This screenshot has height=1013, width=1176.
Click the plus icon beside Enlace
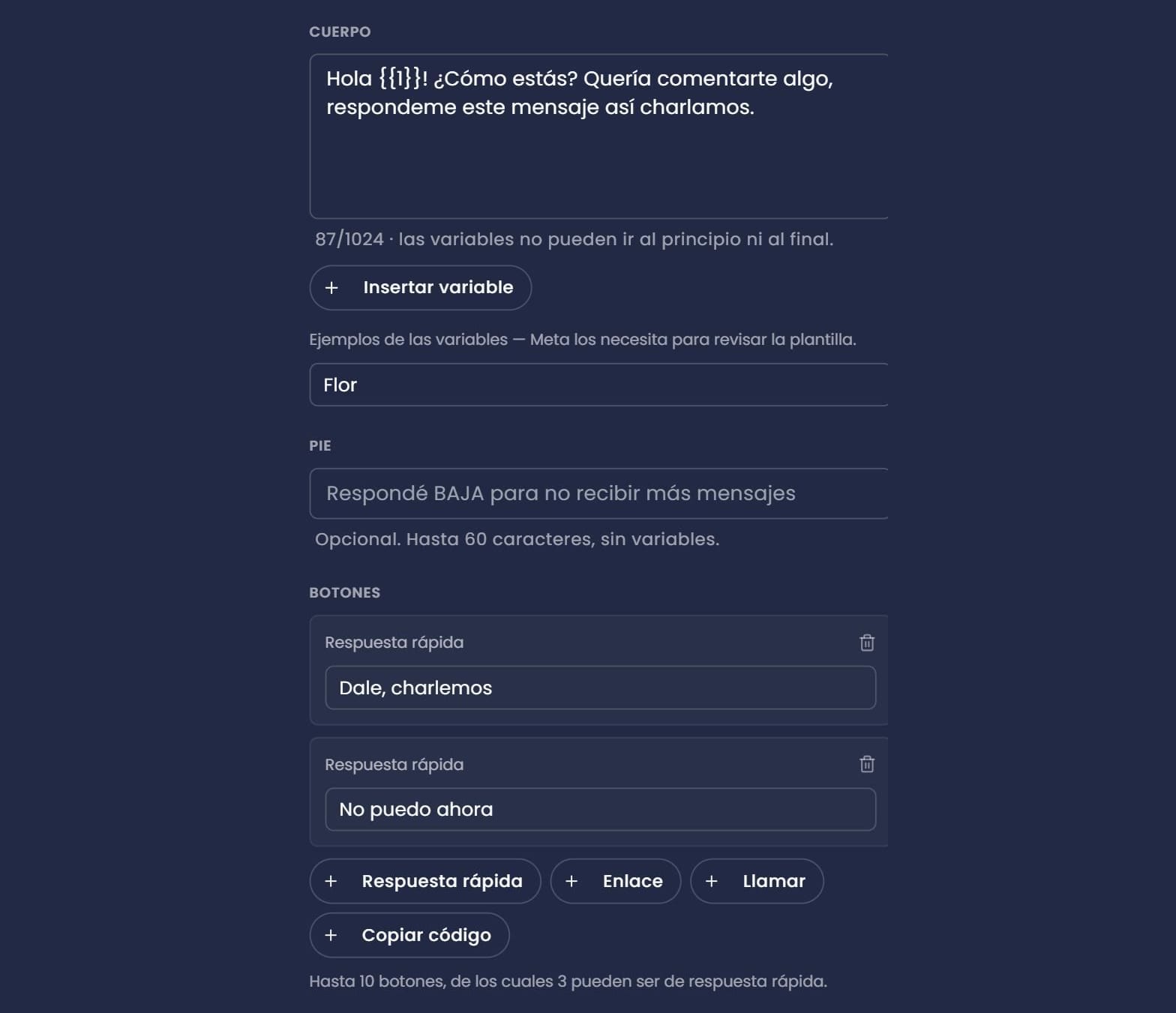click(x=571, y=881)
